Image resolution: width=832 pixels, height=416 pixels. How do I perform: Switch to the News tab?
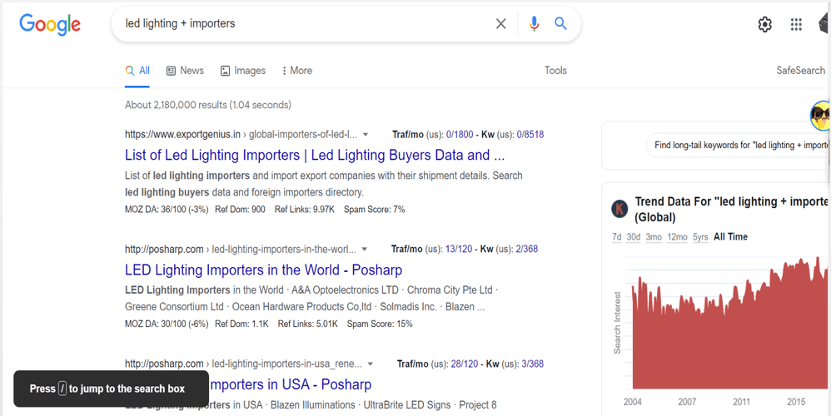pyautogui.click(x=185, y=71)
